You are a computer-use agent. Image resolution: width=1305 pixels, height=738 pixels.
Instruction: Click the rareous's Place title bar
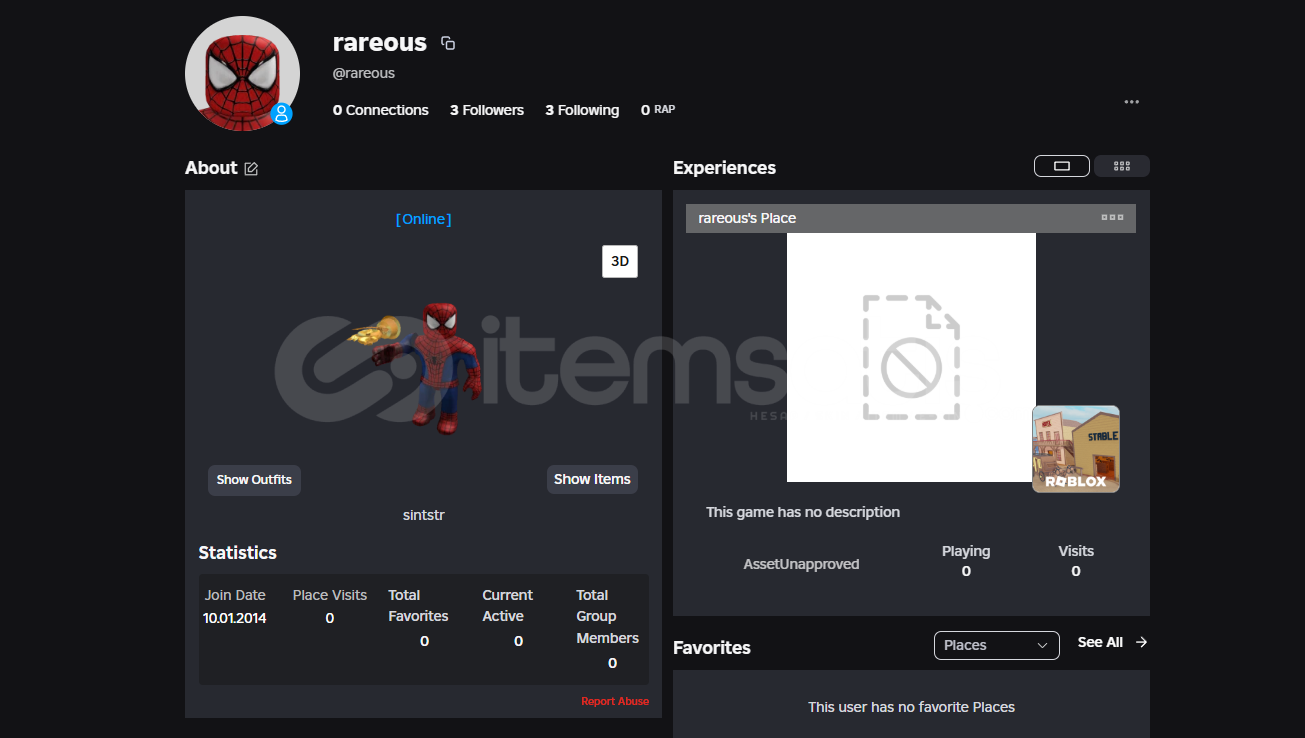911,218
